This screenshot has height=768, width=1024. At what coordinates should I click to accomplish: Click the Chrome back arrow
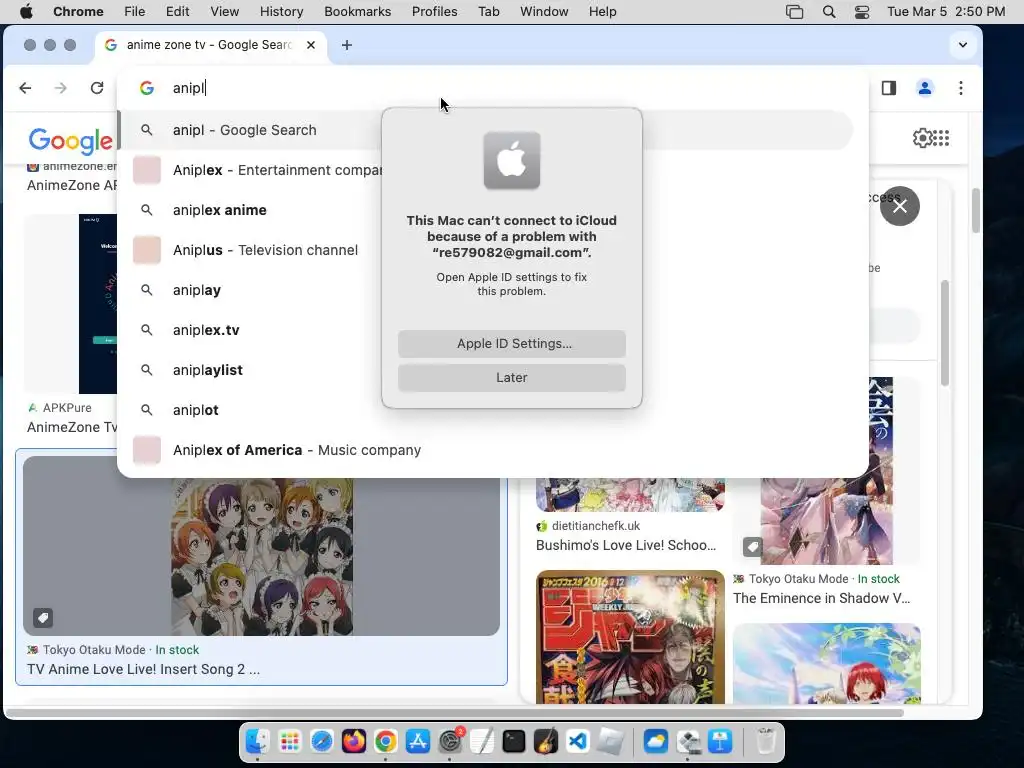tap(25, 88)
